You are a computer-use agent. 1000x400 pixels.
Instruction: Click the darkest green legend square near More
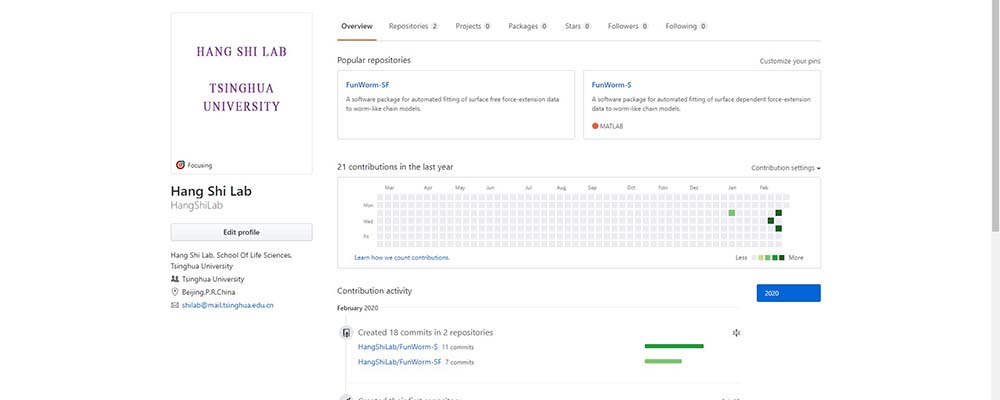pos(781,257)
